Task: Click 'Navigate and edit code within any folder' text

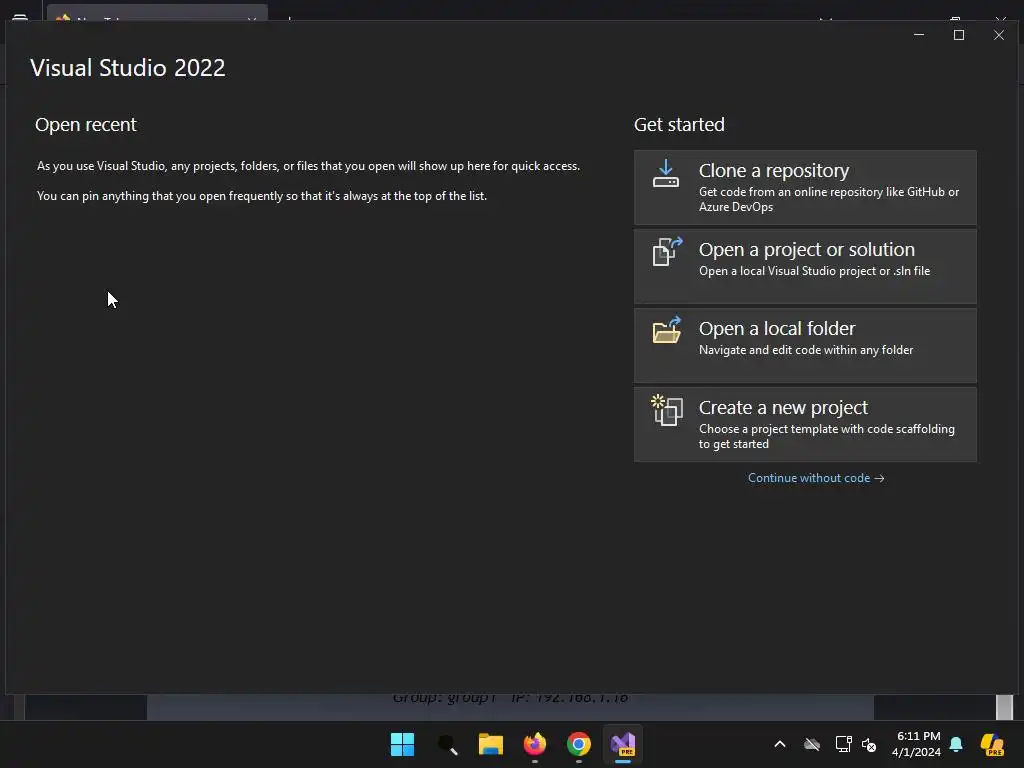Action: point(806,350)
